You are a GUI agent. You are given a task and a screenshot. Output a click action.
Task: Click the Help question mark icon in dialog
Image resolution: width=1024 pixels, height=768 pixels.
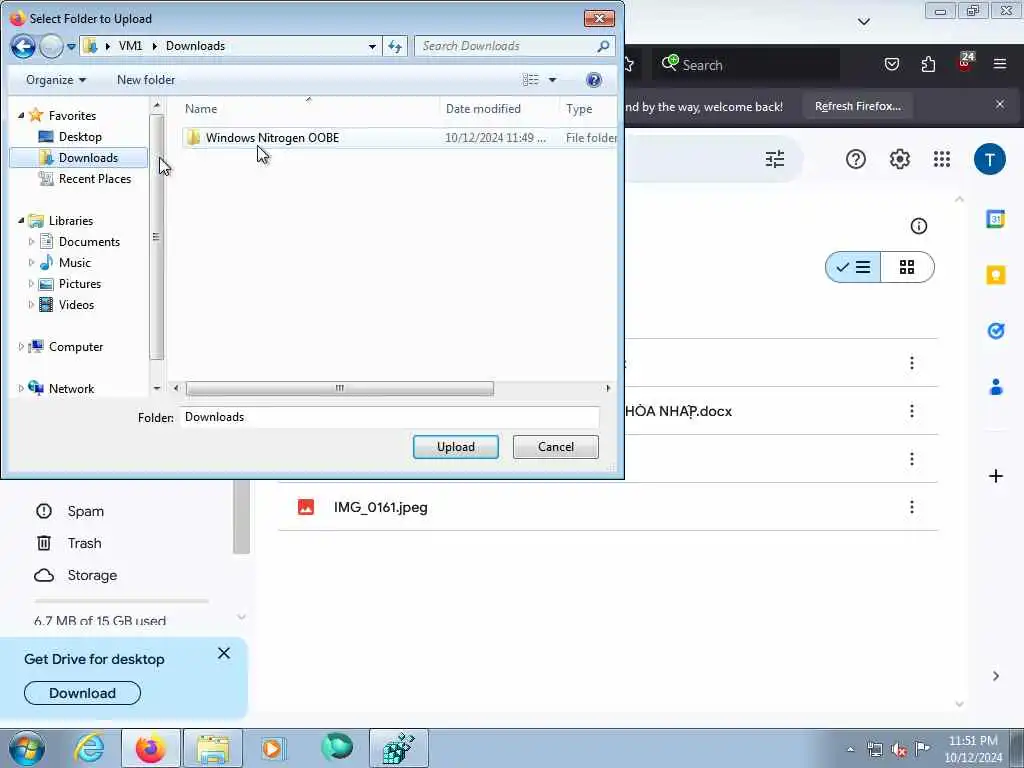pos(594,80)
